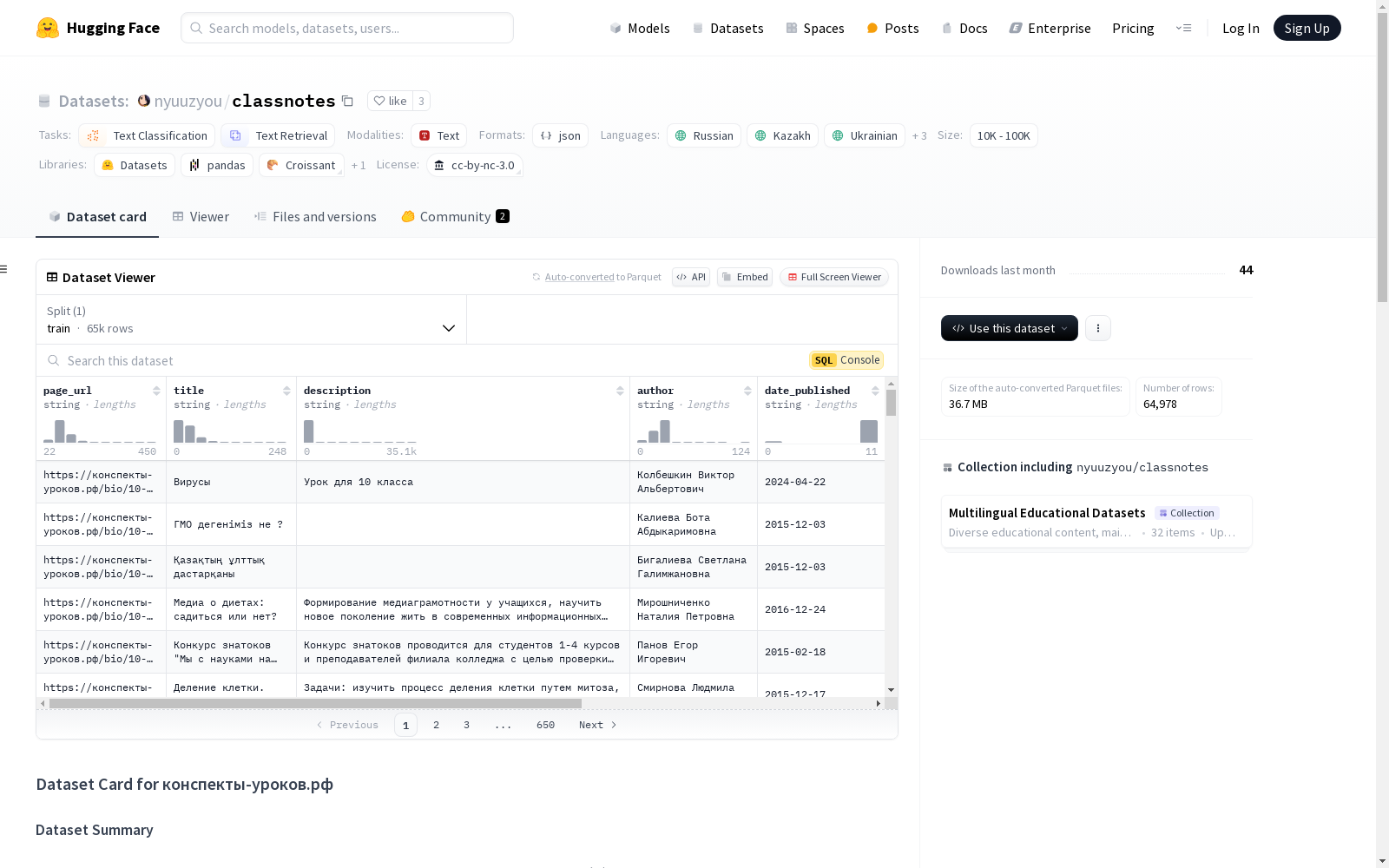Sort the date_published column
This screenshot has height=868, width=1389.
[875, 391]
